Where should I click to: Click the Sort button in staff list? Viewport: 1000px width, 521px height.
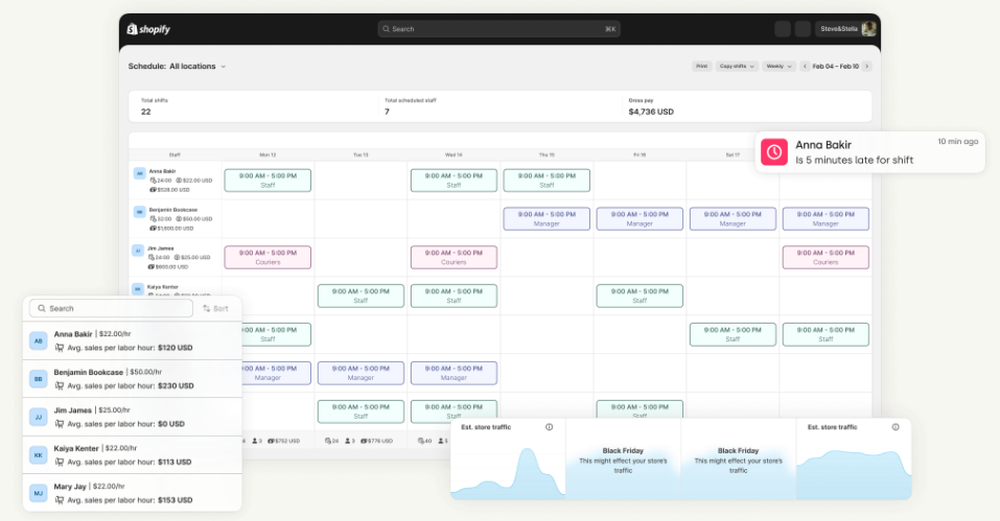point(216,308)
